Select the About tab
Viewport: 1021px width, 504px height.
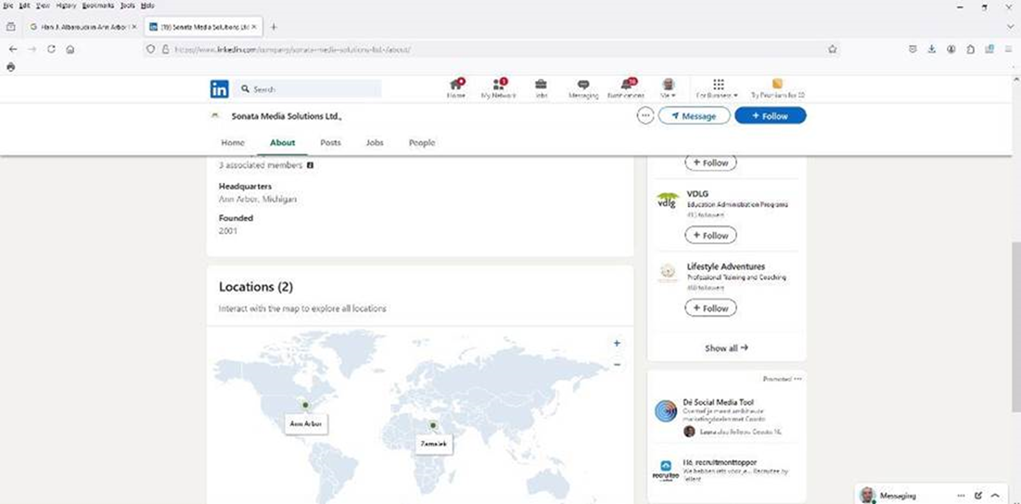click(x=283, y=143)
